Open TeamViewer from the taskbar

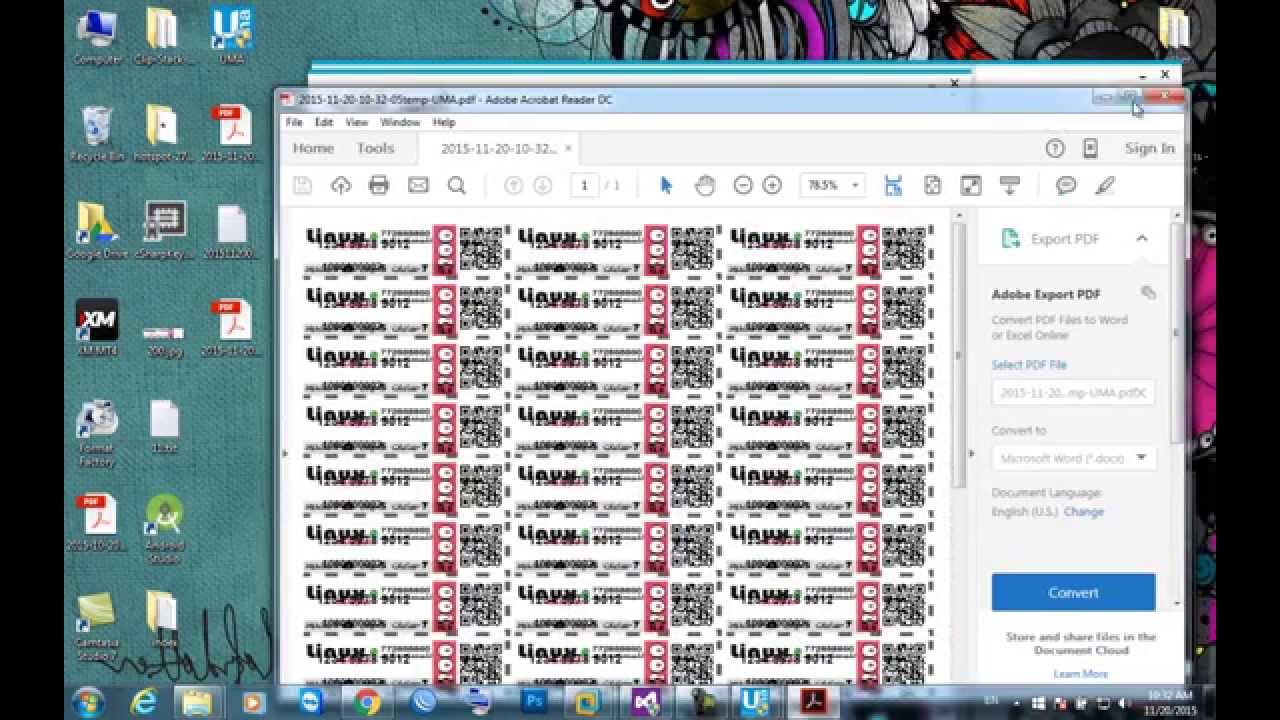(311, 701)
